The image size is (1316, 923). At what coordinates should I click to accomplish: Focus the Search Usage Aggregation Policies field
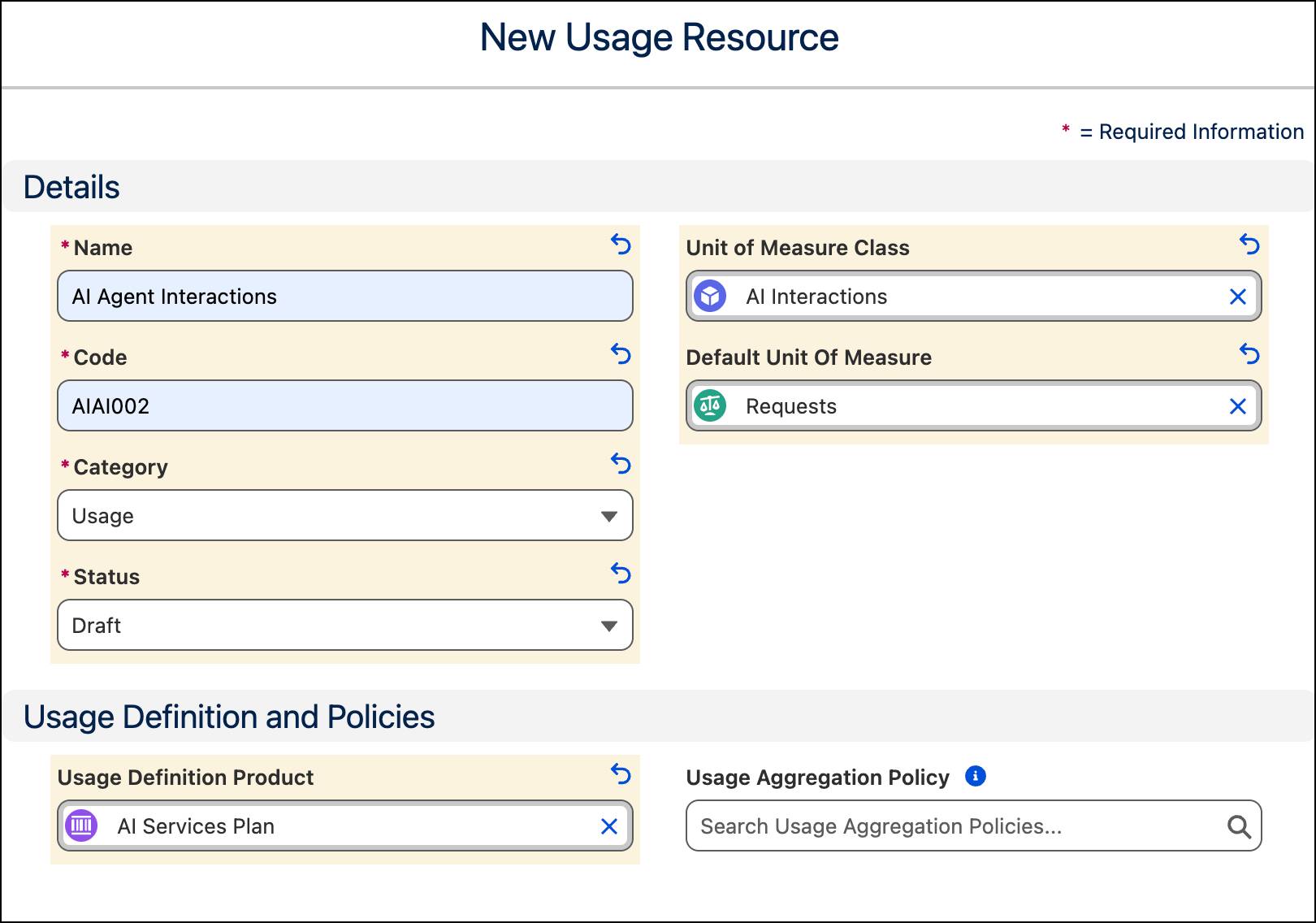(x=974, y=825)
